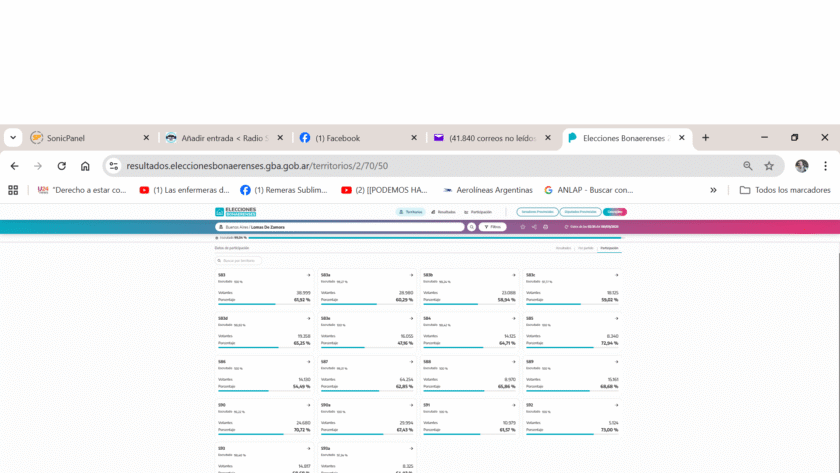Screen dimensions: 840x473
Task: Click the search magnifier icon beside territory field
Action: [x=472, y=227]
